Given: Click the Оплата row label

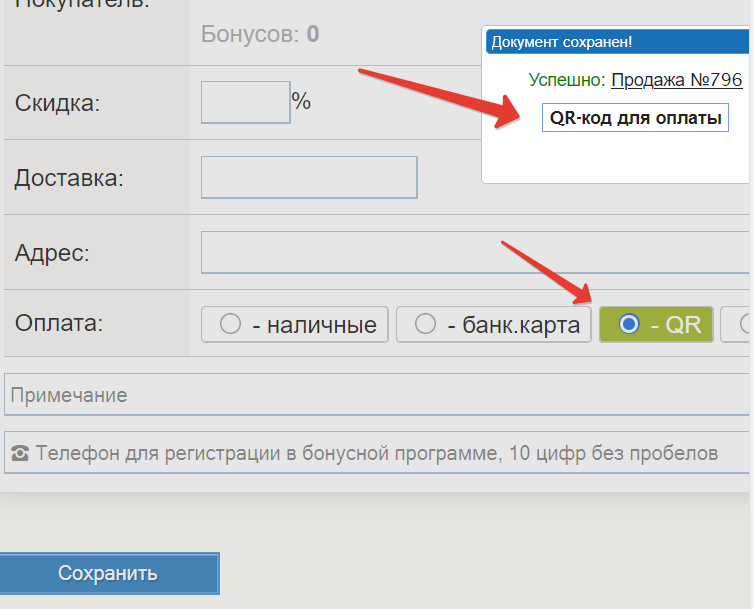Looking at the screenshot, I should coord(59,323).
